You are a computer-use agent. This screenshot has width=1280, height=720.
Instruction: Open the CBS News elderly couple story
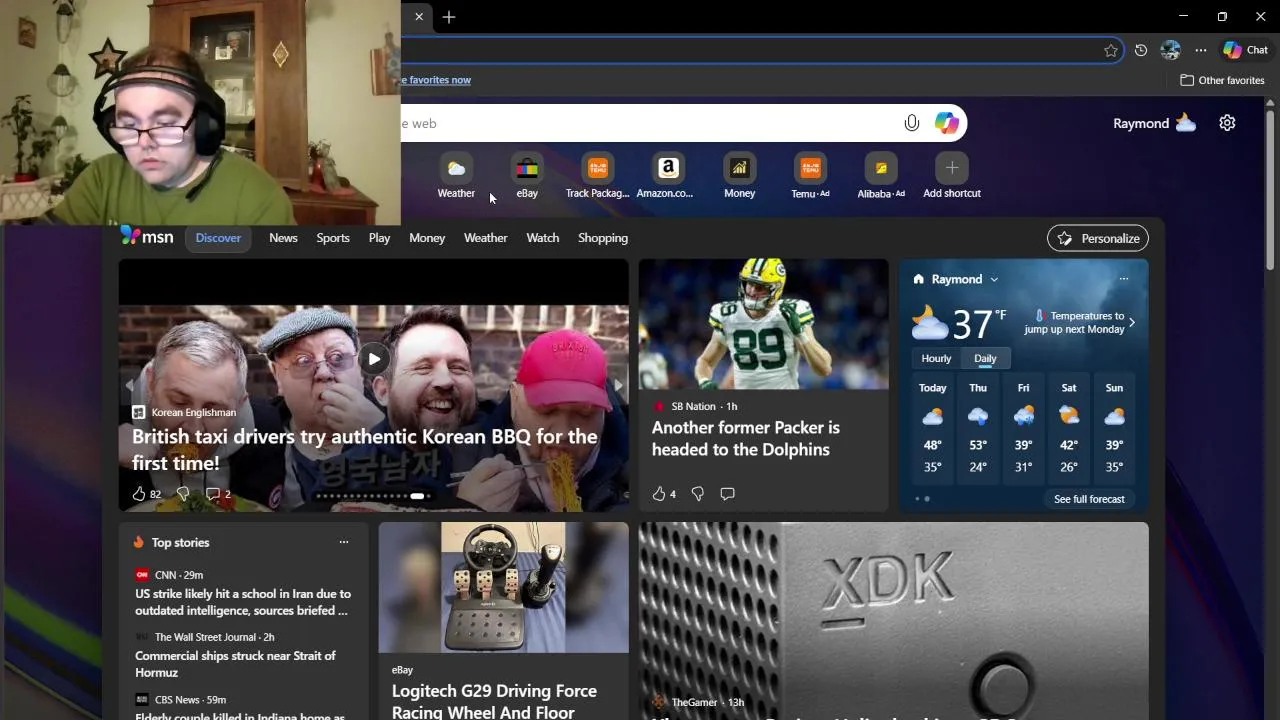[x=240, y=716]
